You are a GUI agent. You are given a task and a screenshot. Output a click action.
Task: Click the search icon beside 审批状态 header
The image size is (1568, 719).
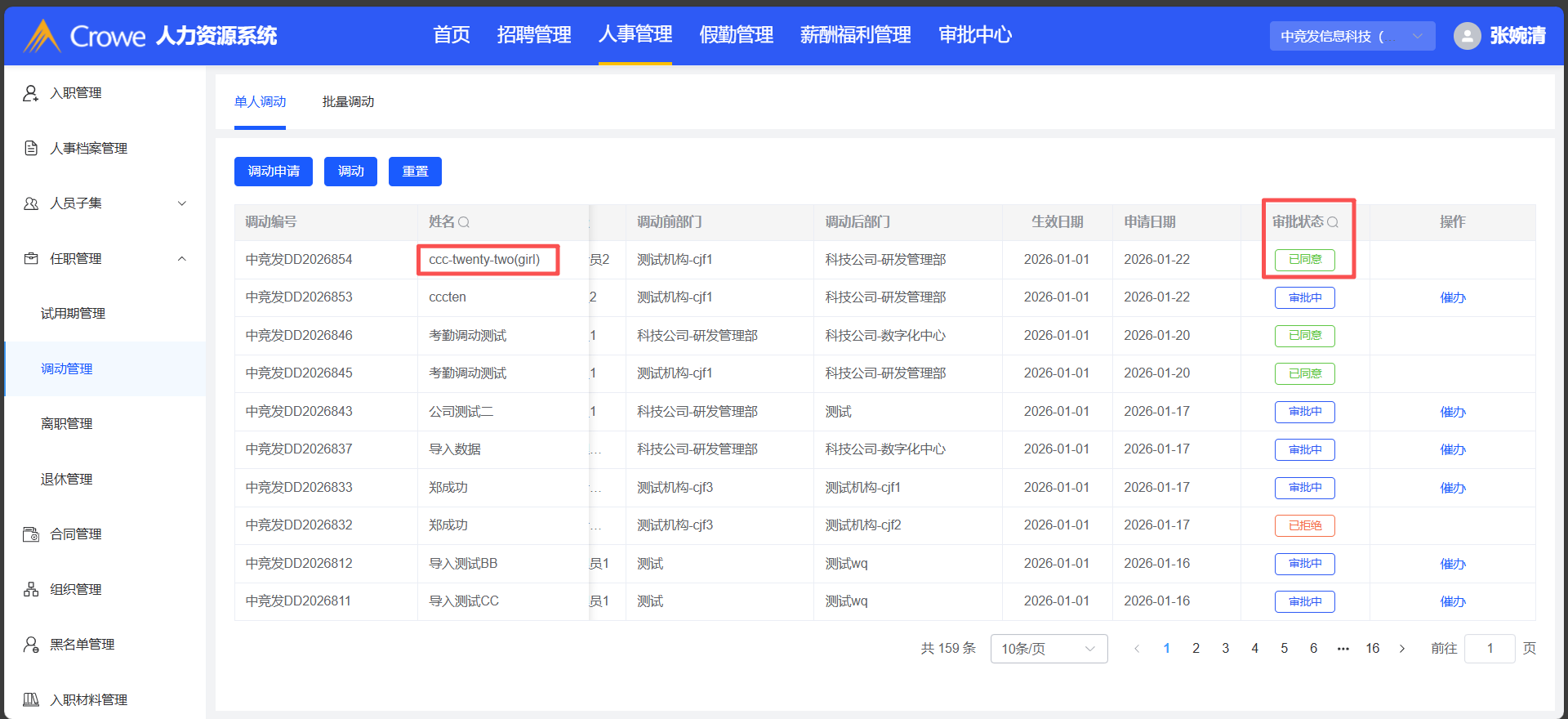(1332, 222)
